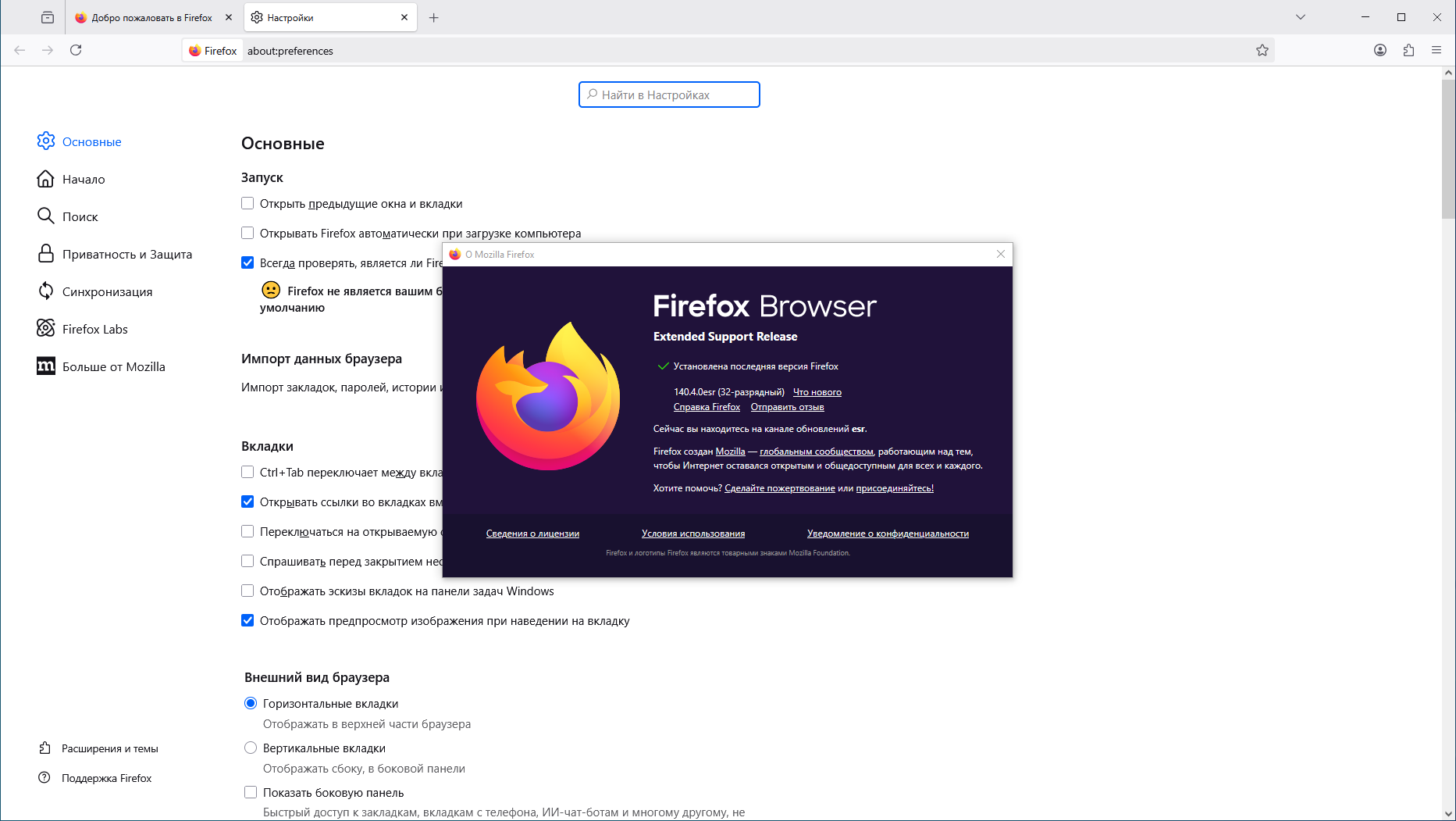The height and width of the screenshot is (821, 1456).
Task: Open Уведомление о конфиденциальности link
Action: click(x=888, y=534)
